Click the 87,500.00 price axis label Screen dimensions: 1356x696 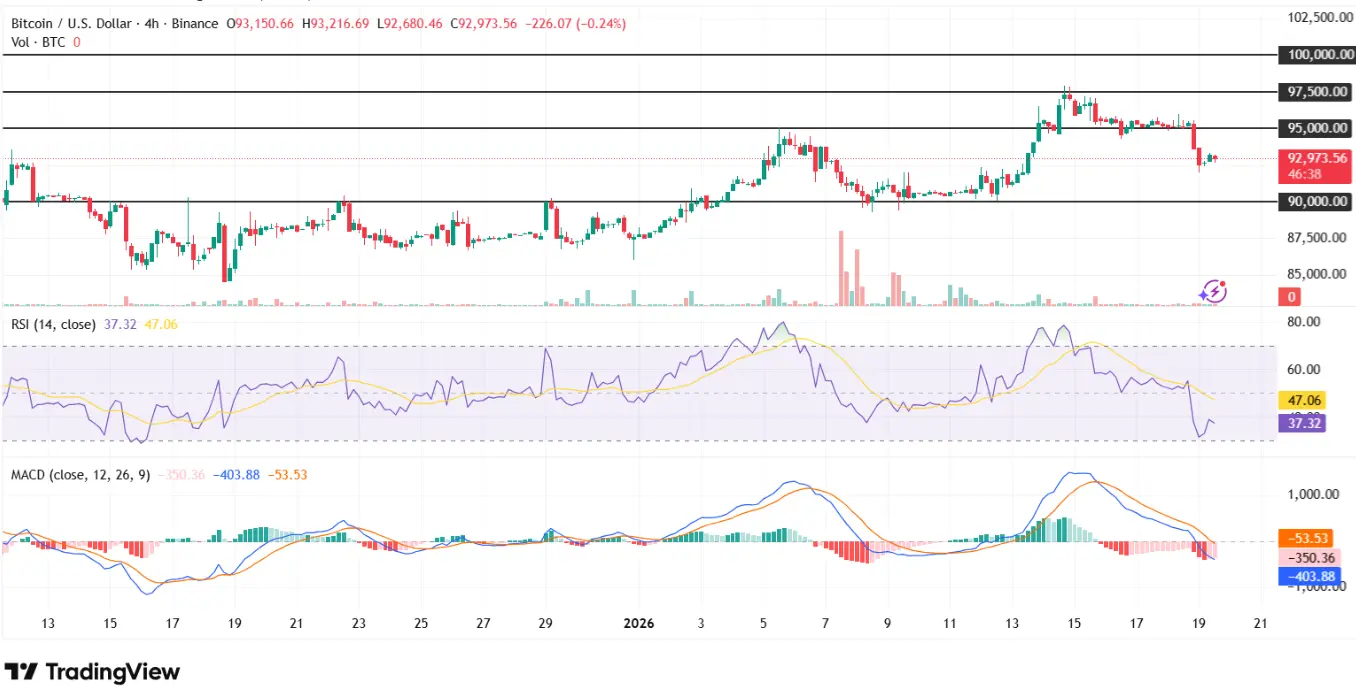coord(1316,238)
